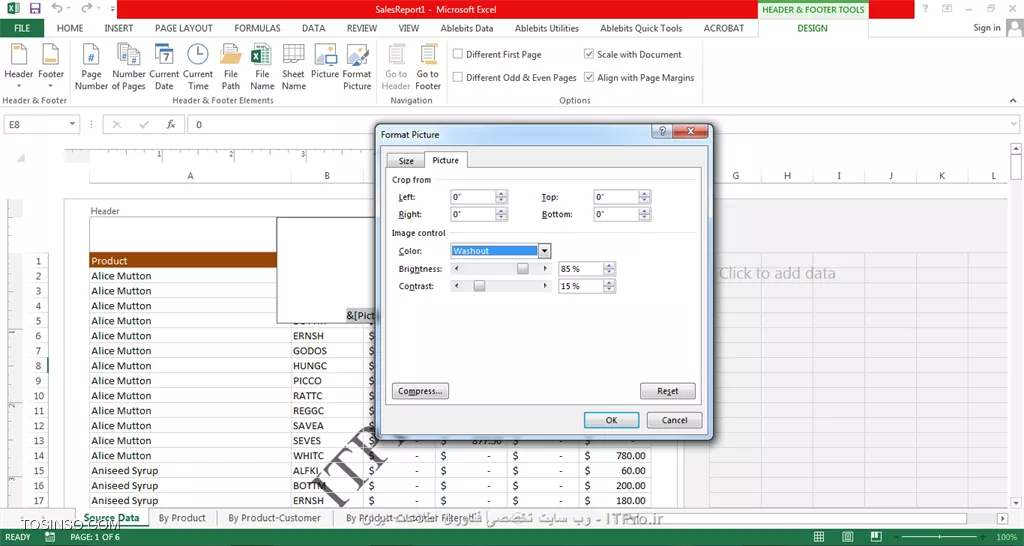1024x546 pixels.
Task: Click dialog help question button
Action: click(661, 131)
